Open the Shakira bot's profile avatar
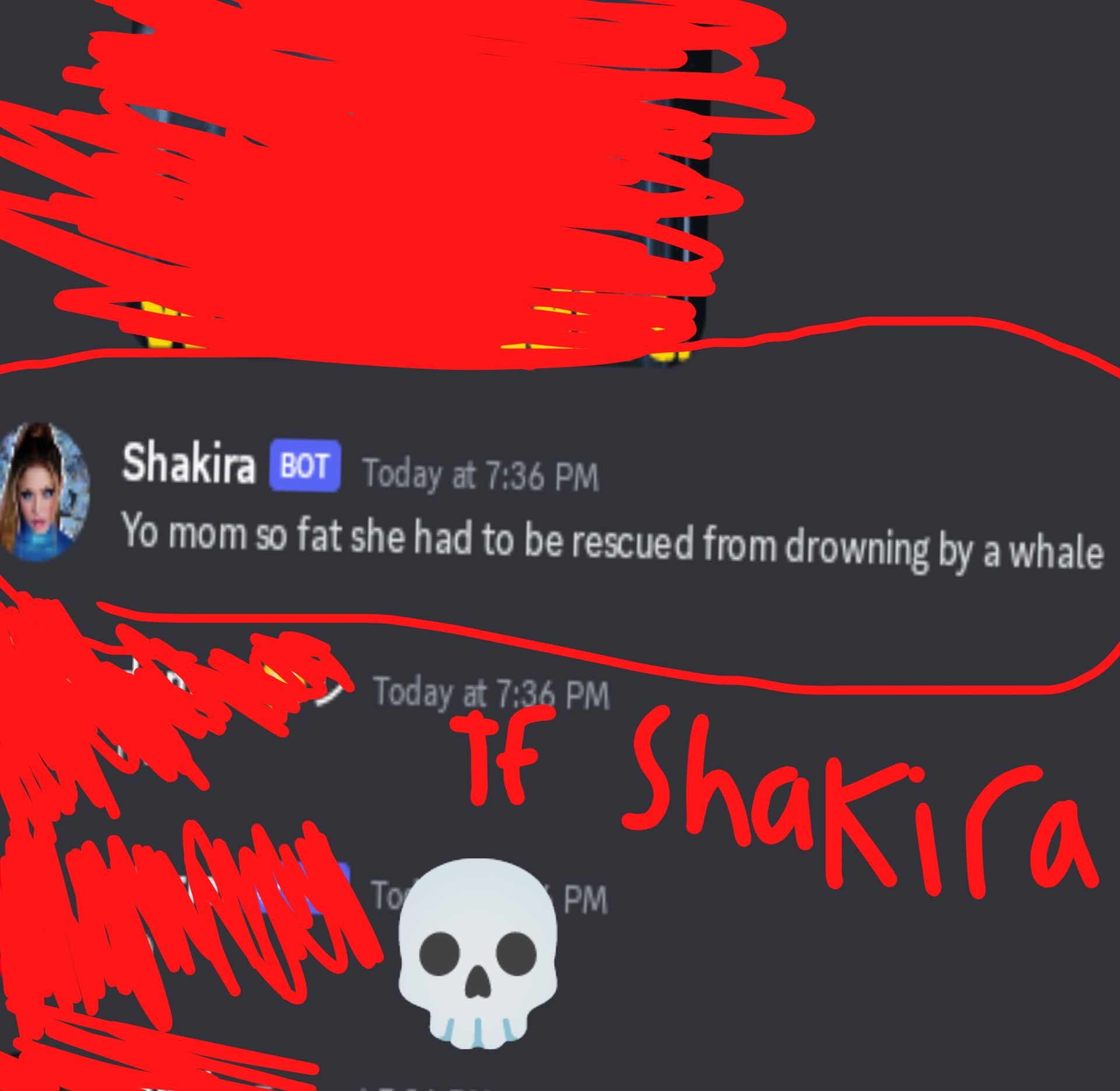This screenshot has height=1091, width=1120. [44, 491]
